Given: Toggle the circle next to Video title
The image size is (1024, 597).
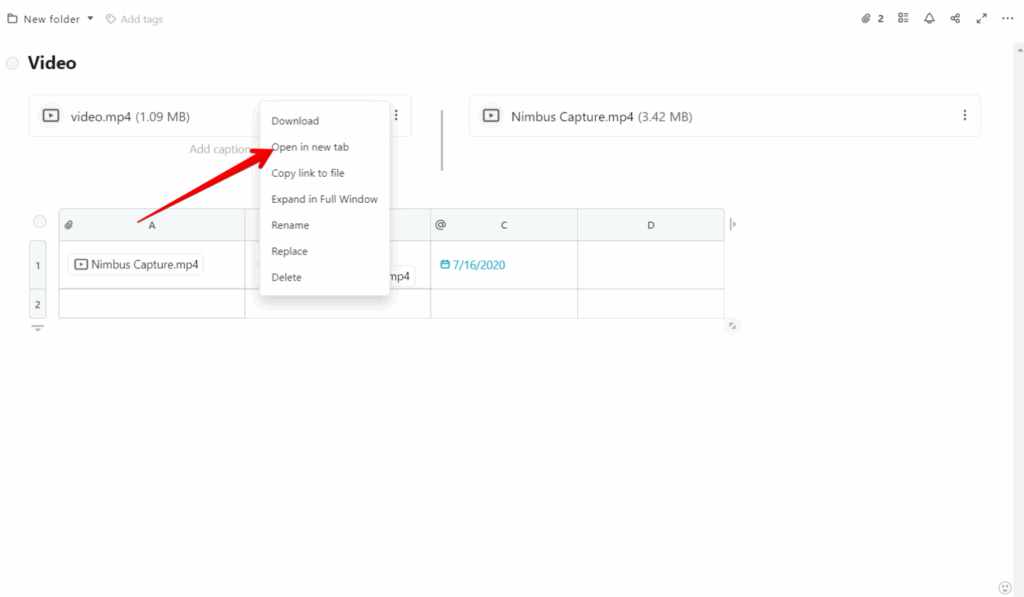Looking at the screenshot, I should click(x=12, y=63).
